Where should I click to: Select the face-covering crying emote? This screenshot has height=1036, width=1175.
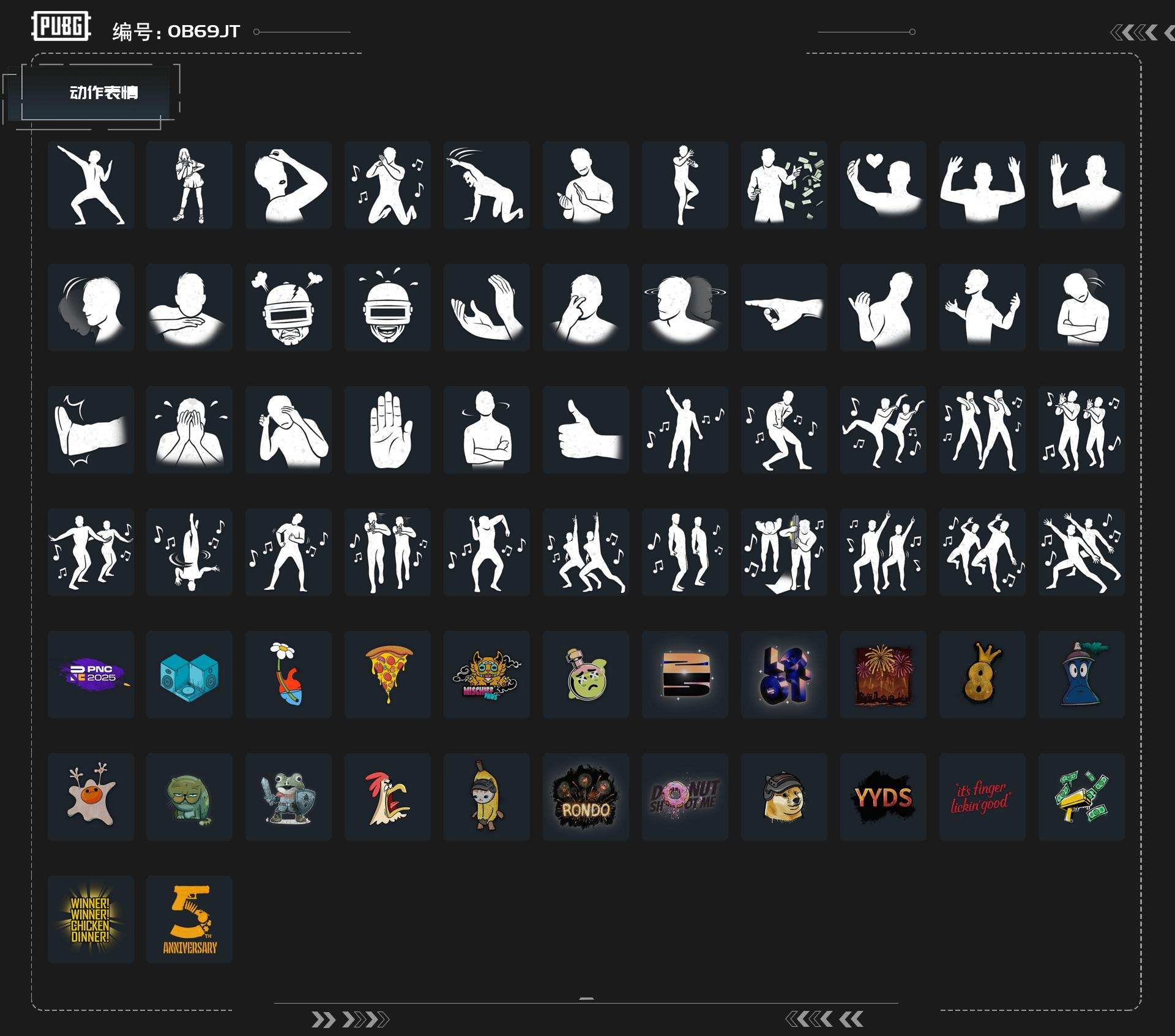[x=189, y=430]
